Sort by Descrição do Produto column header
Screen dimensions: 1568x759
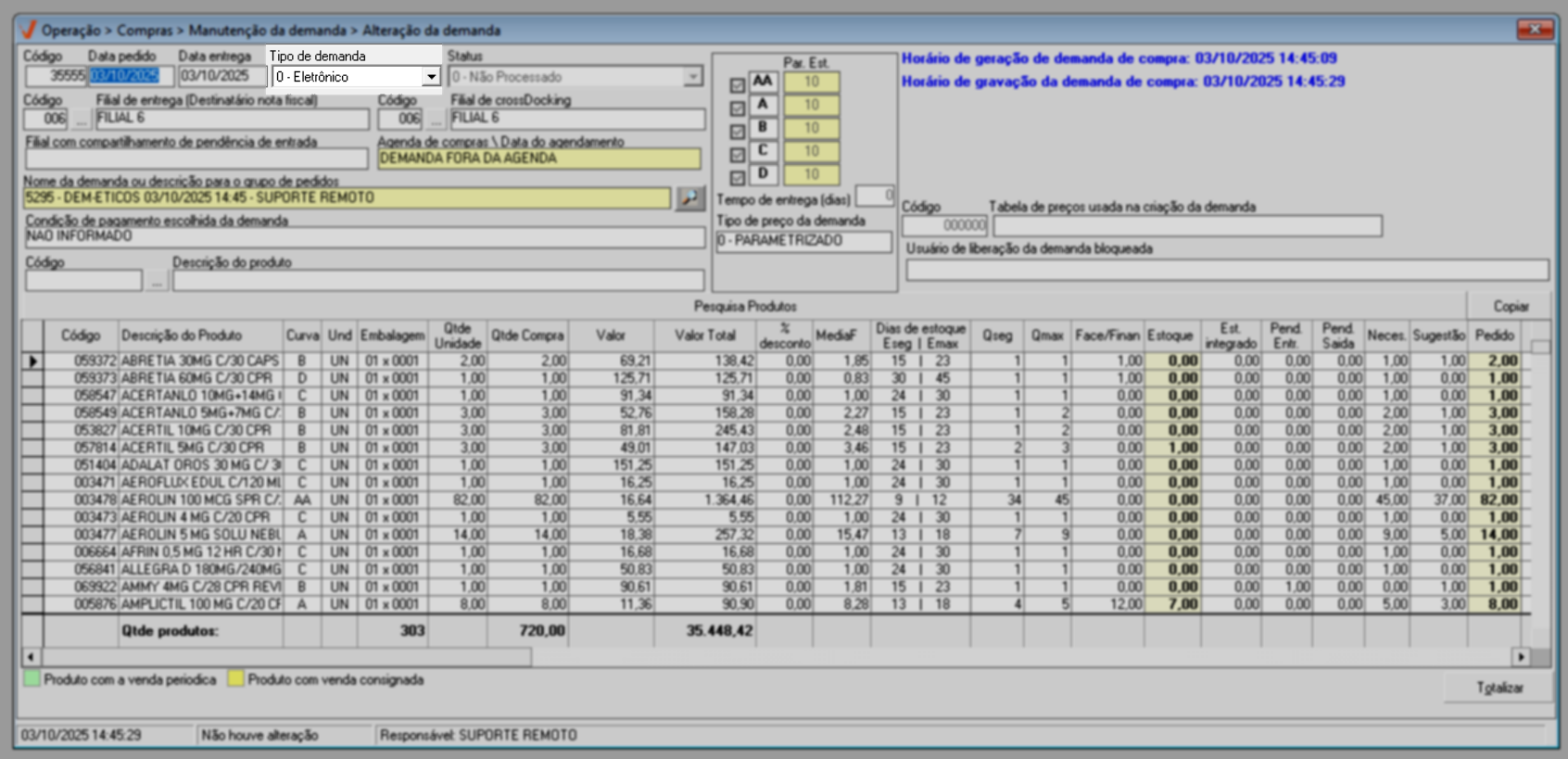tap(182, 335)
